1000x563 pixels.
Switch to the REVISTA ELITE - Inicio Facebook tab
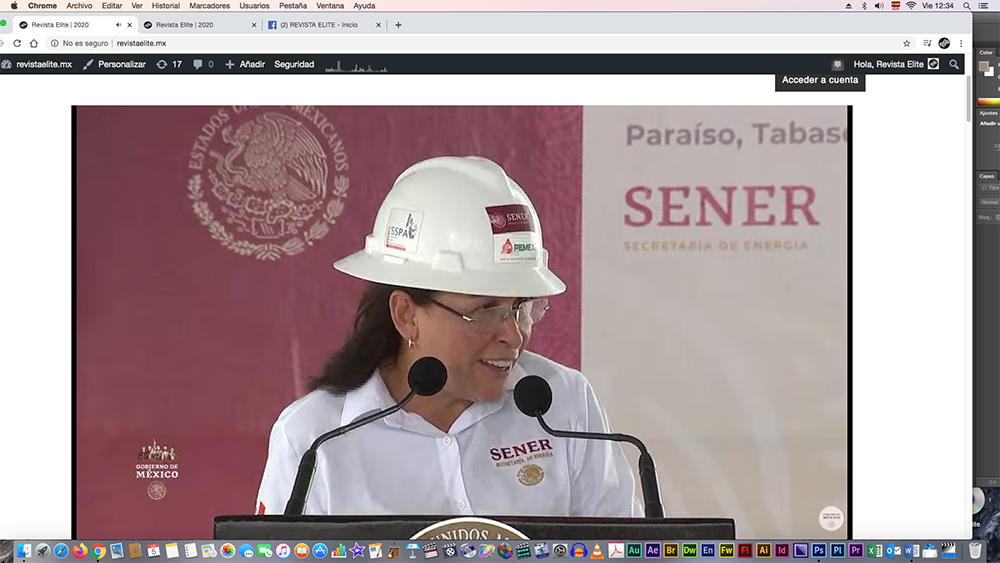323,25
